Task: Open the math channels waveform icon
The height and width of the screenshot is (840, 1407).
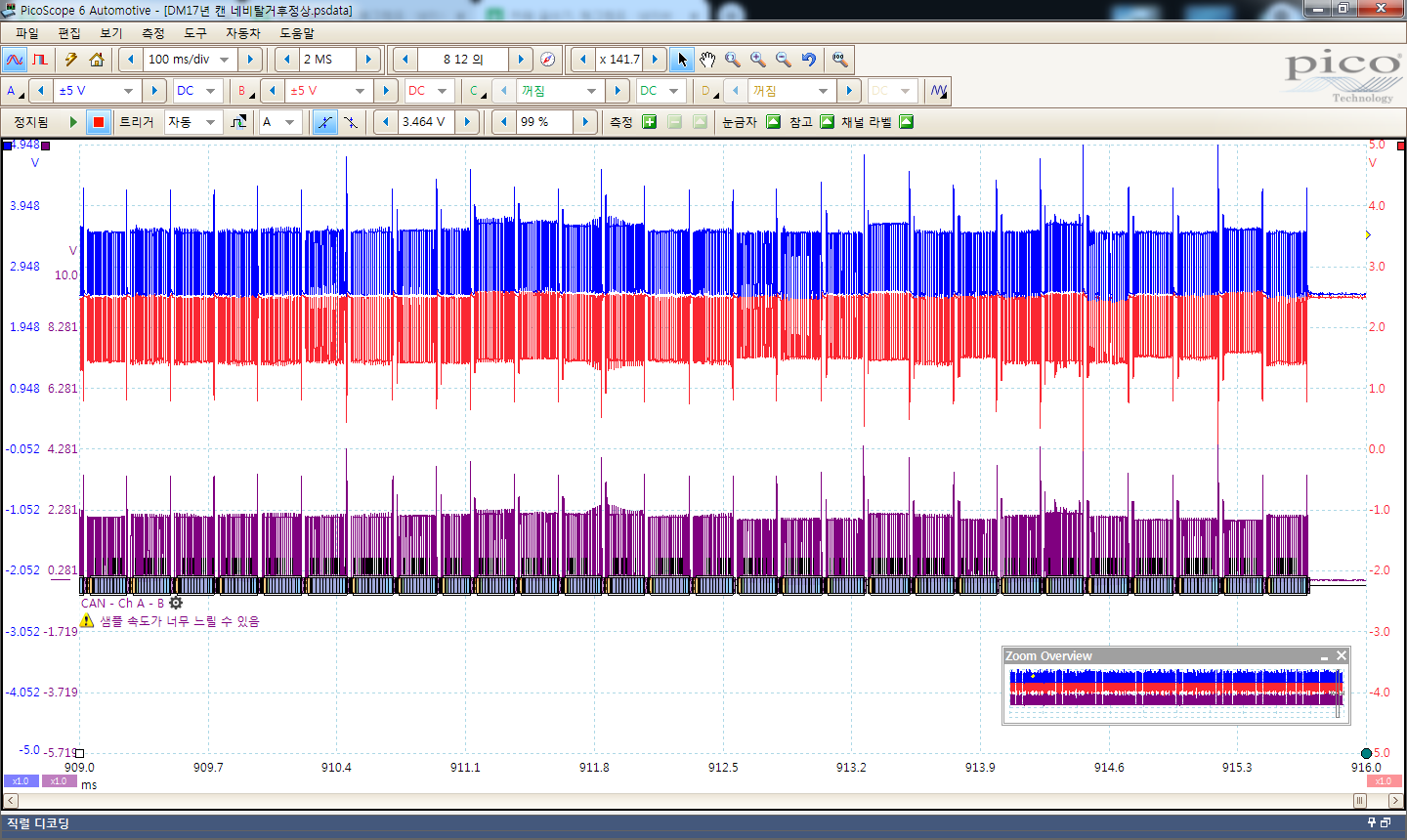Action: (x=939, y=91)
